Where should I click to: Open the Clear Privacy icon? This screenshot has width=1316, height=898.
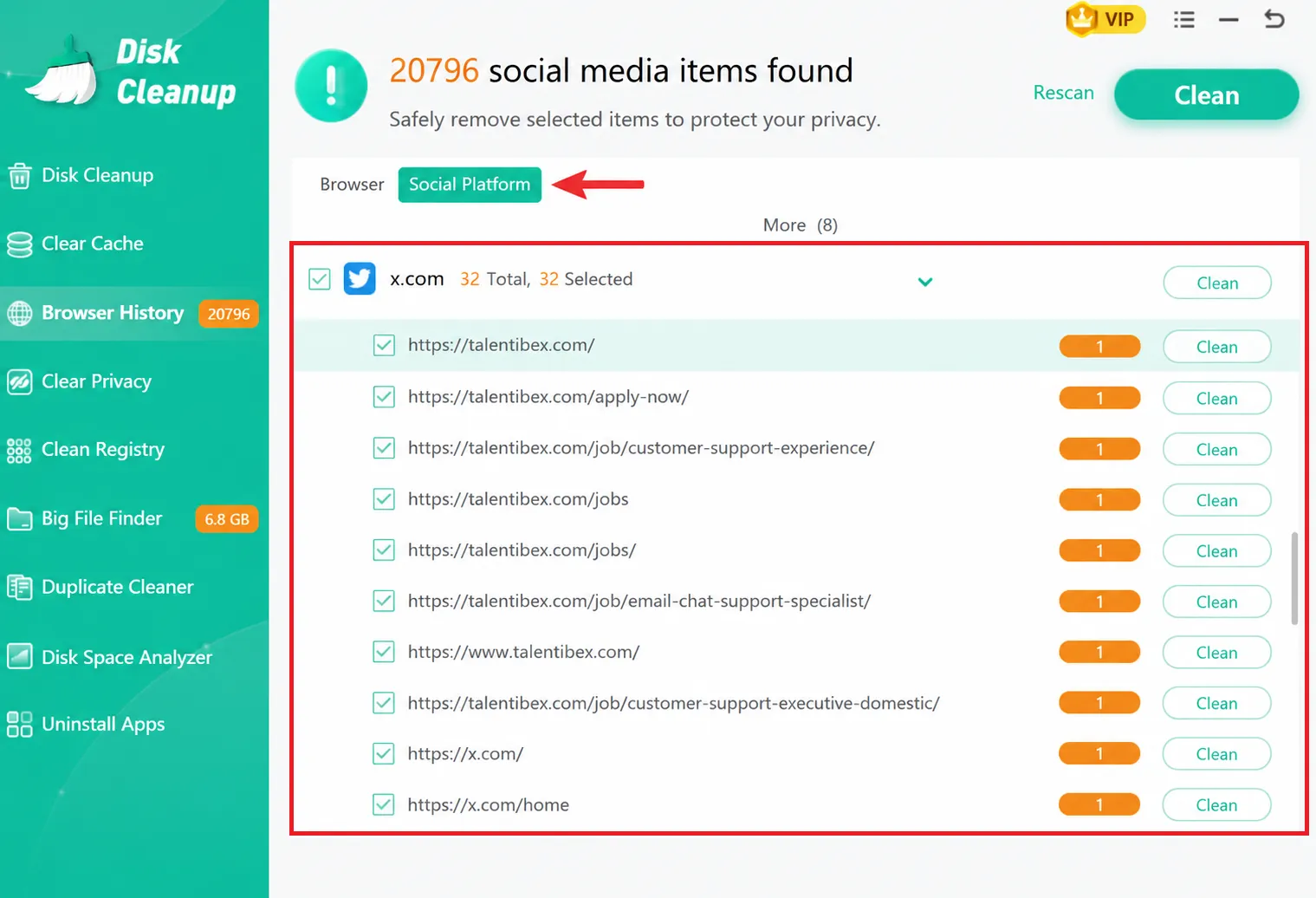point(19,381)
